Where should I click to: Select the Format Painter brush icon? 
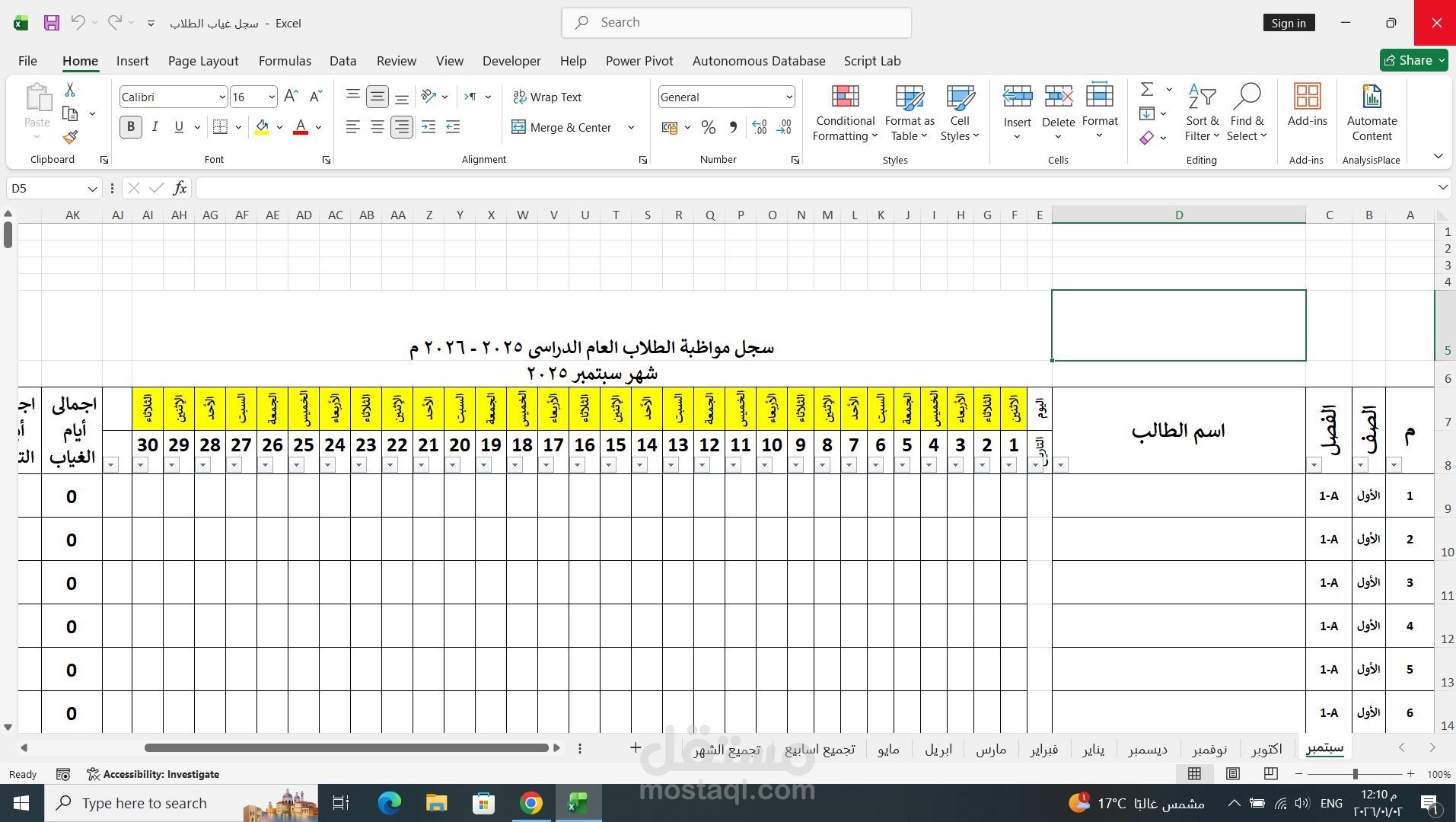70,137
